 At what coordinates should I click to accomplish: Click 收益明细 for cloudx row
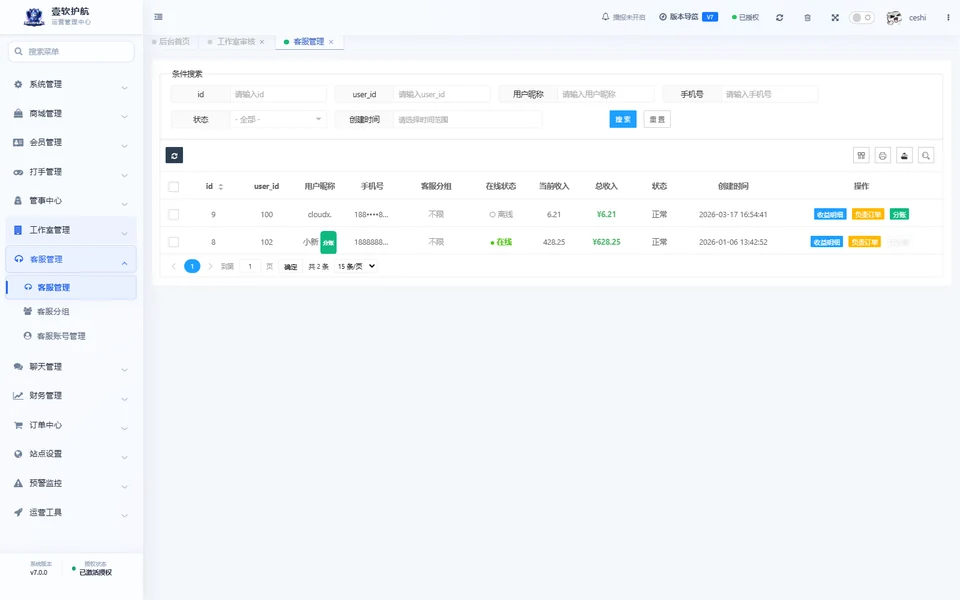point(830,214)
